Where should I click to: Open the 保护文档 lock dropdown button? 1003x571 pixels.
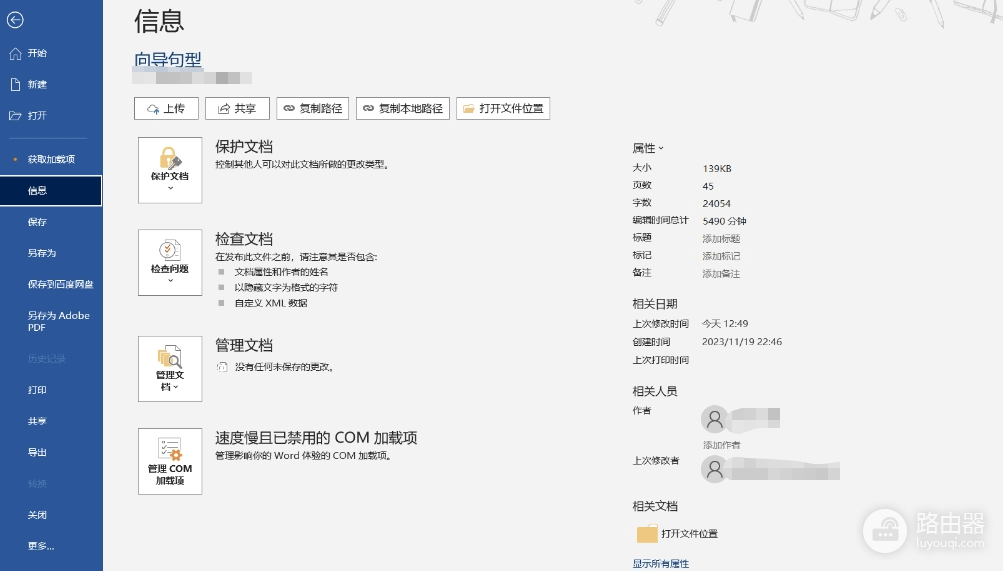tap(170, 170)
